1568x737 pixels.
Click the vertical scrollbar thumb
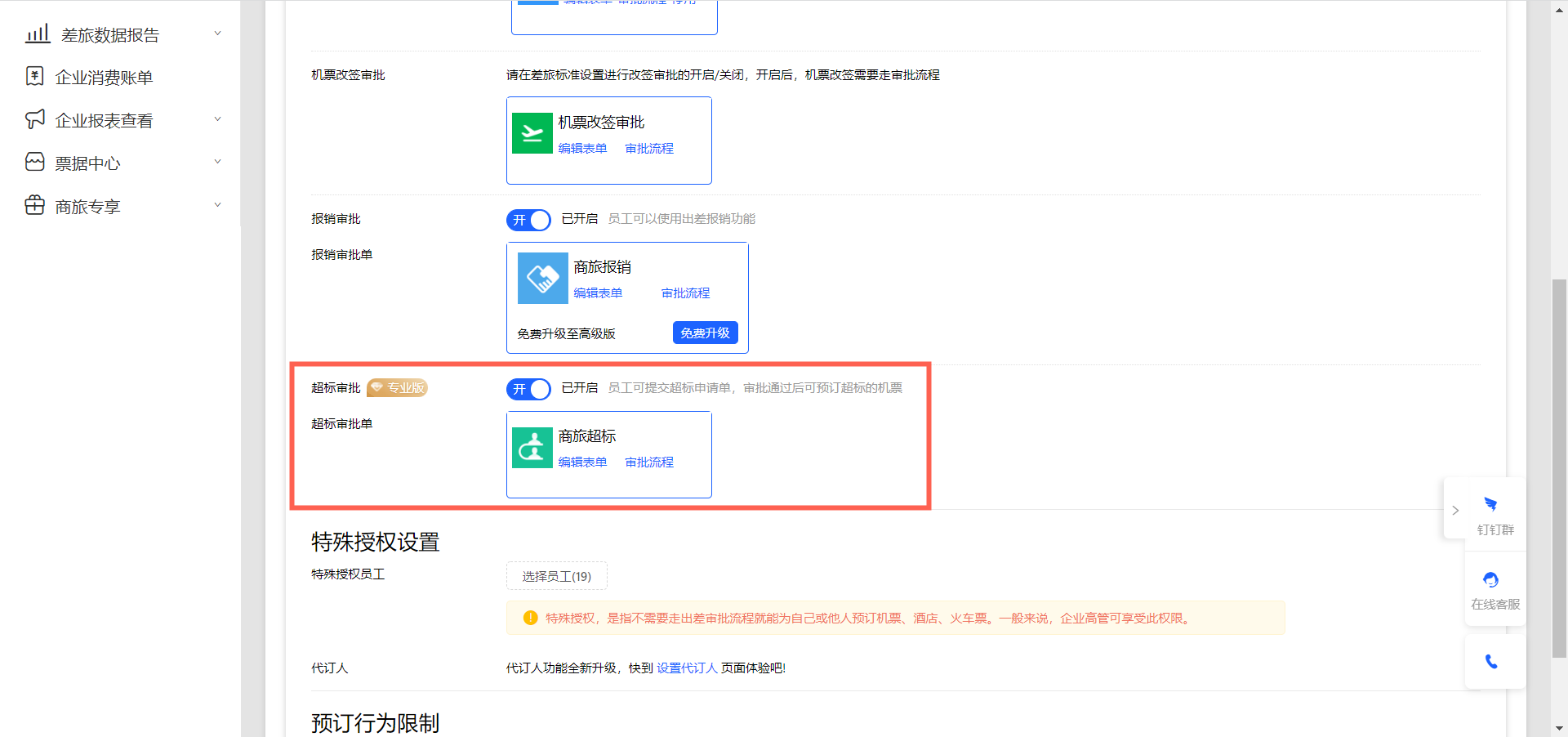tap(1559, 468)
